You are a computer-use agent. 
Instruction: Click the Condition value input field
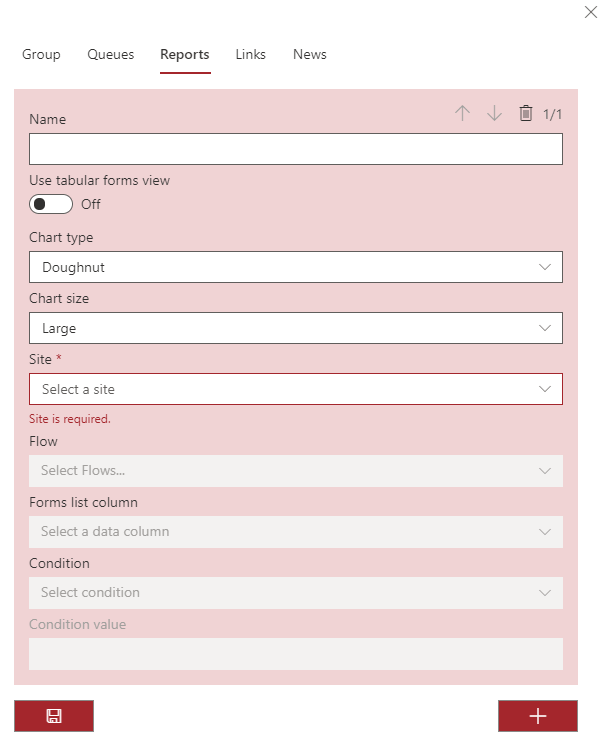(x=296, y=654)
